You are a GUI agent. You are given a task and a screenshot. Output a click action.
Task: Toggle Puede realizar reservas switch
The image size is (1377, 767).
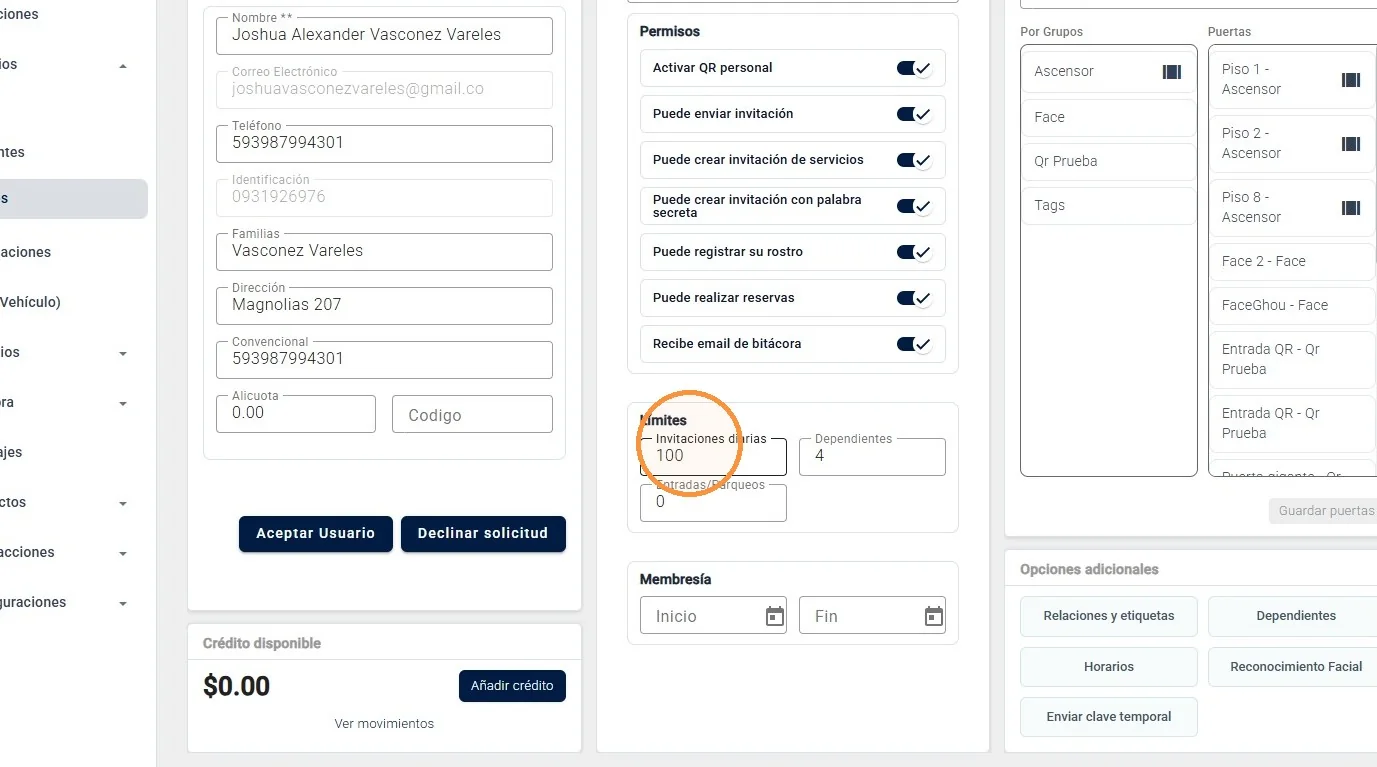point(914,298)
